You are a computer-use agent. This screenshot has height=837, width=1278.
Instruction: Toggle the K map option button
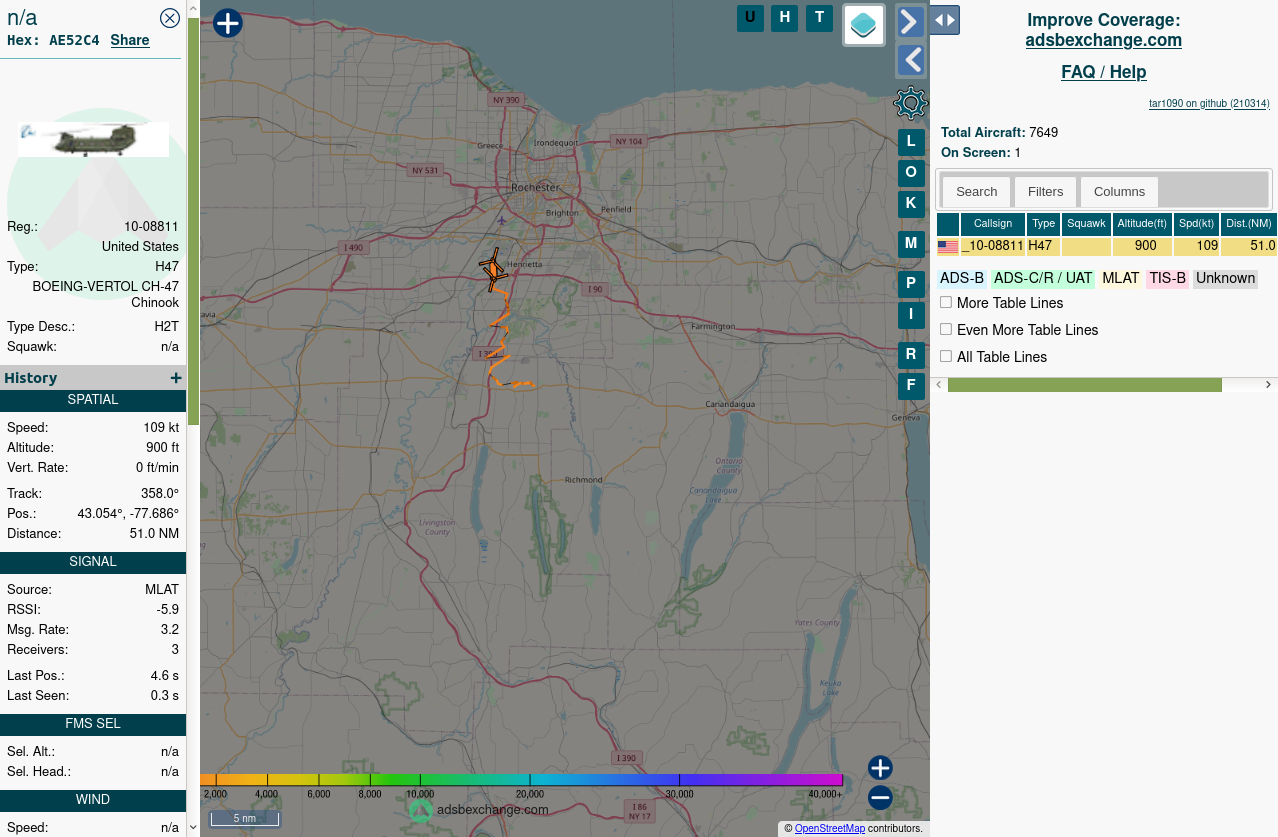pos(911,204)
